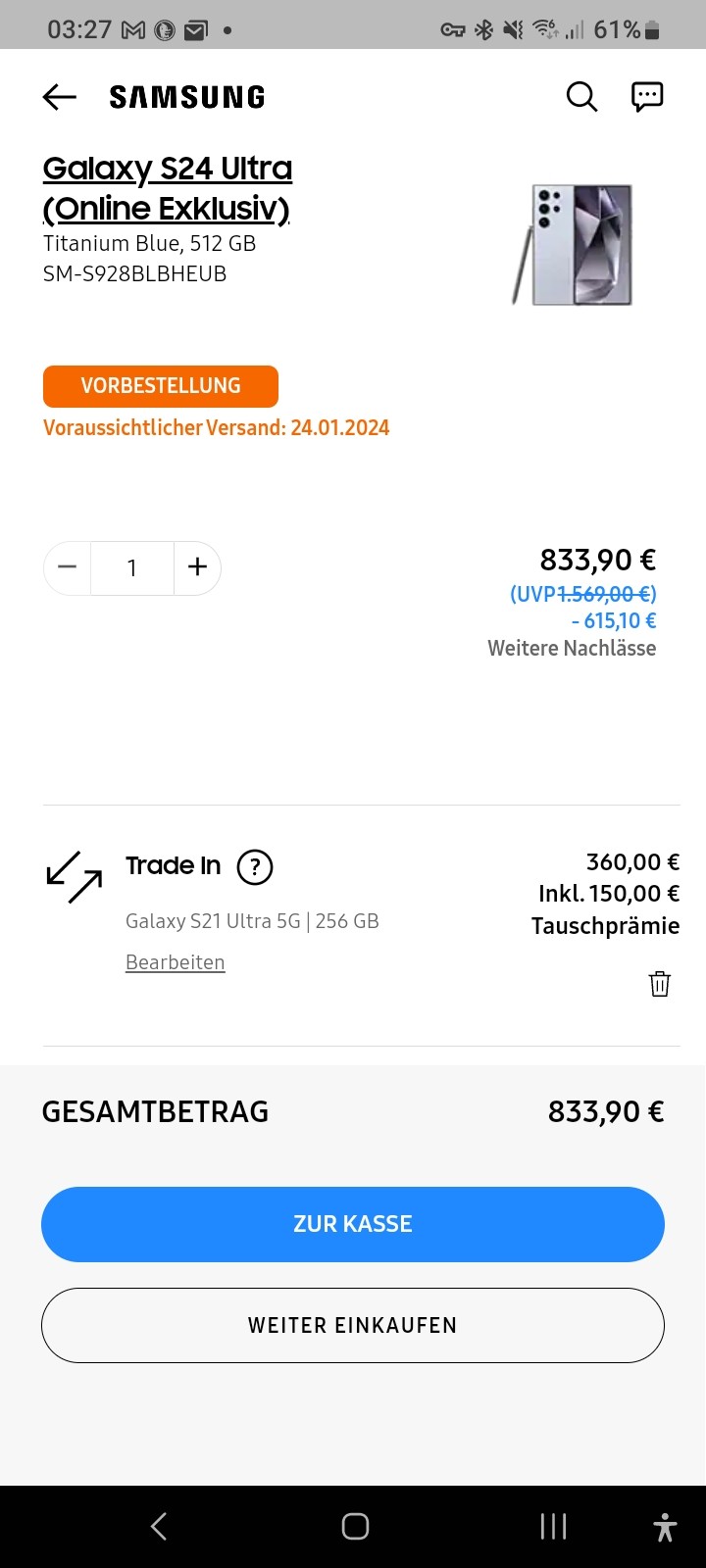Viewport: 706px width, 1568px height.
Task: Decrease quantity with minus button
Action: tap(67, 567)
